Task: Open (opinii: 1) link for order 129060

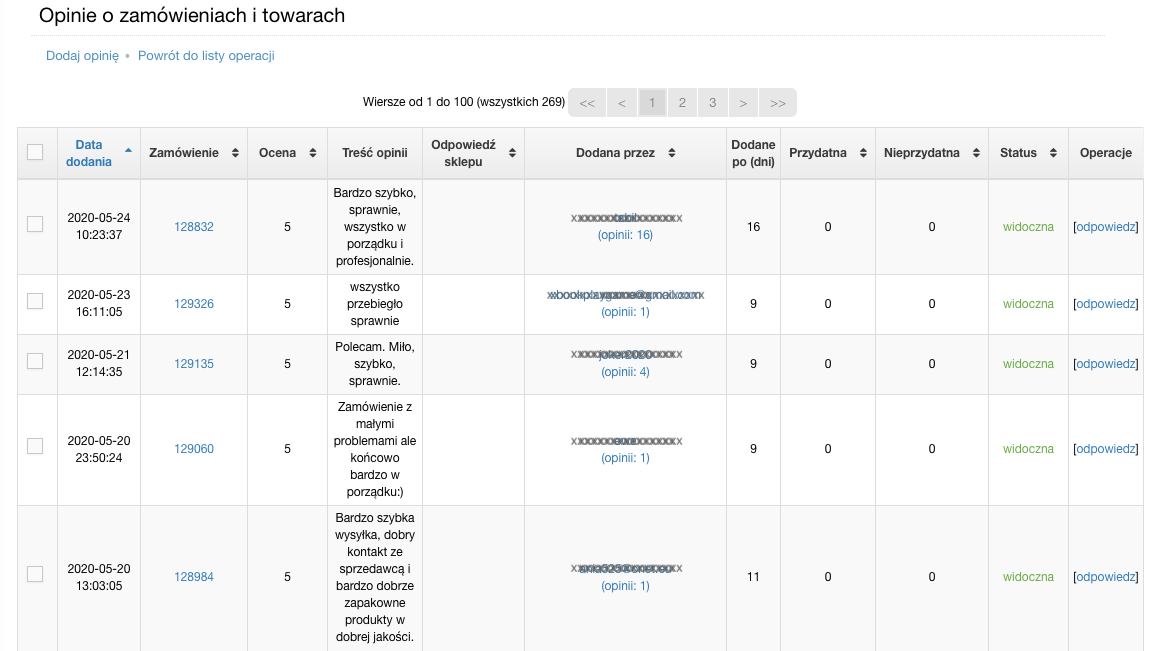Action: click(x=625, y=458)
